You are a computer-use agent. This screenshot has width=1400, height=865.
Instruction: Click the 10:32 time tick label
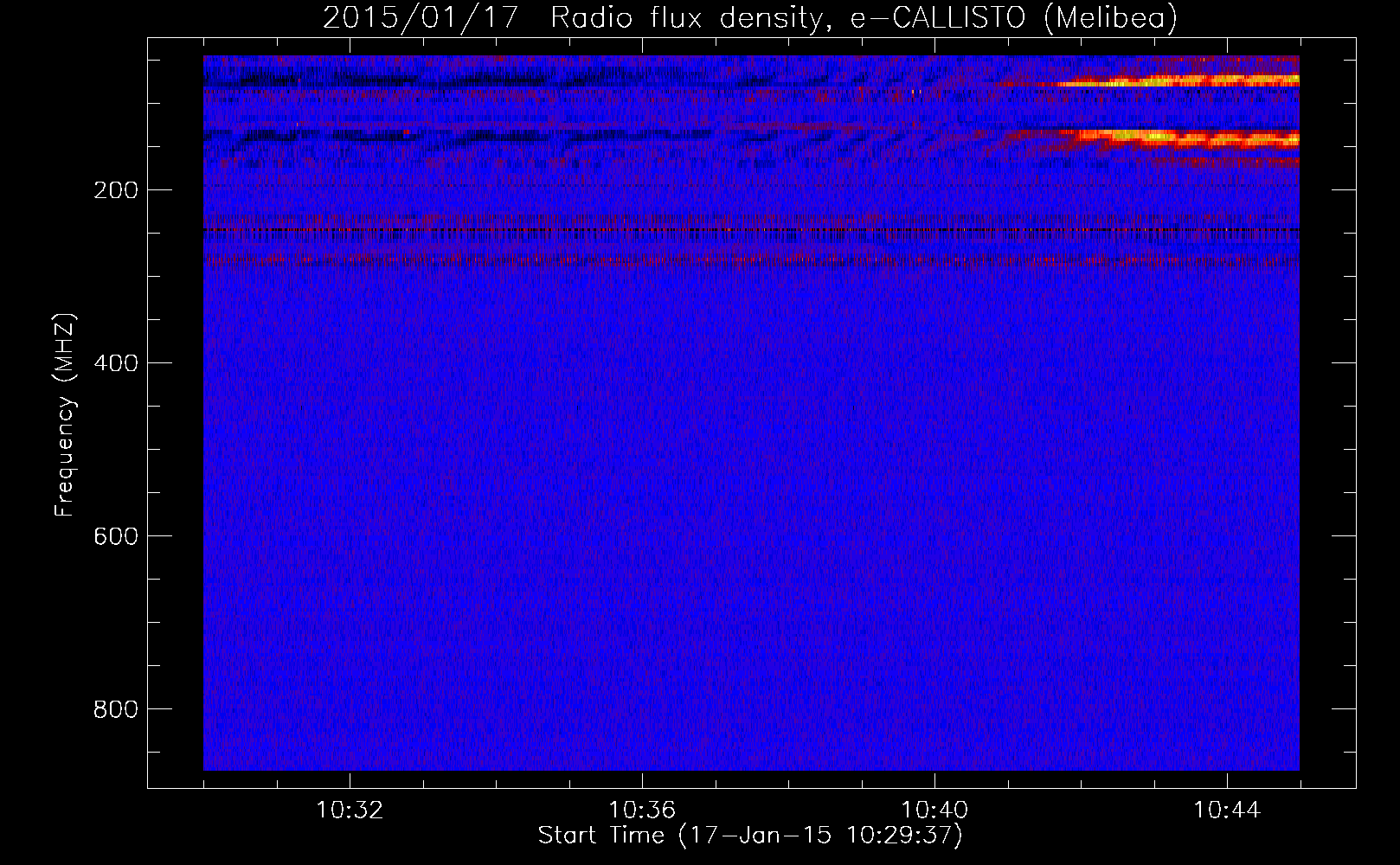pyautogui.click(x=350, y=811)
